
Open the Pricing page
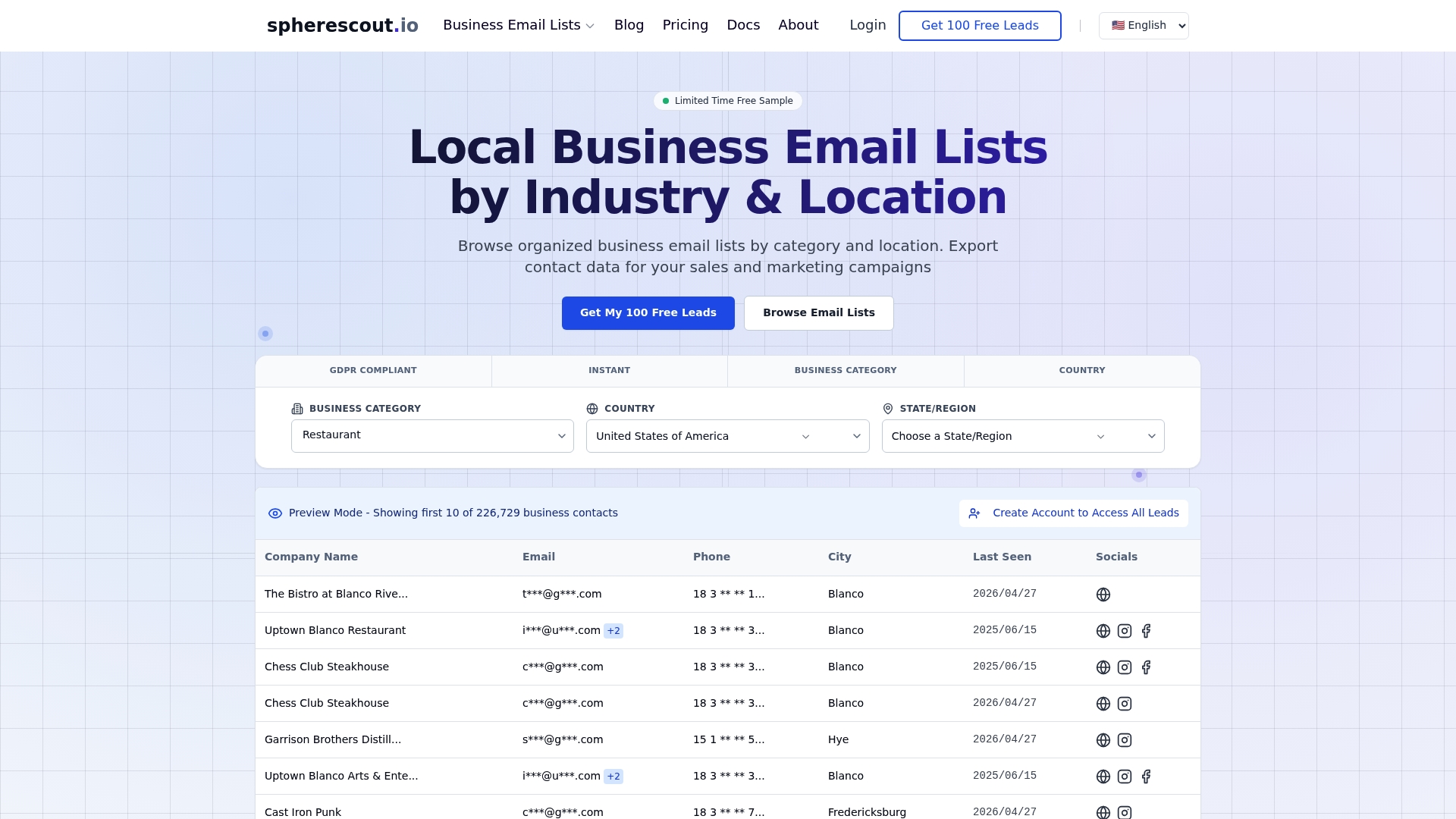(685, 25)
